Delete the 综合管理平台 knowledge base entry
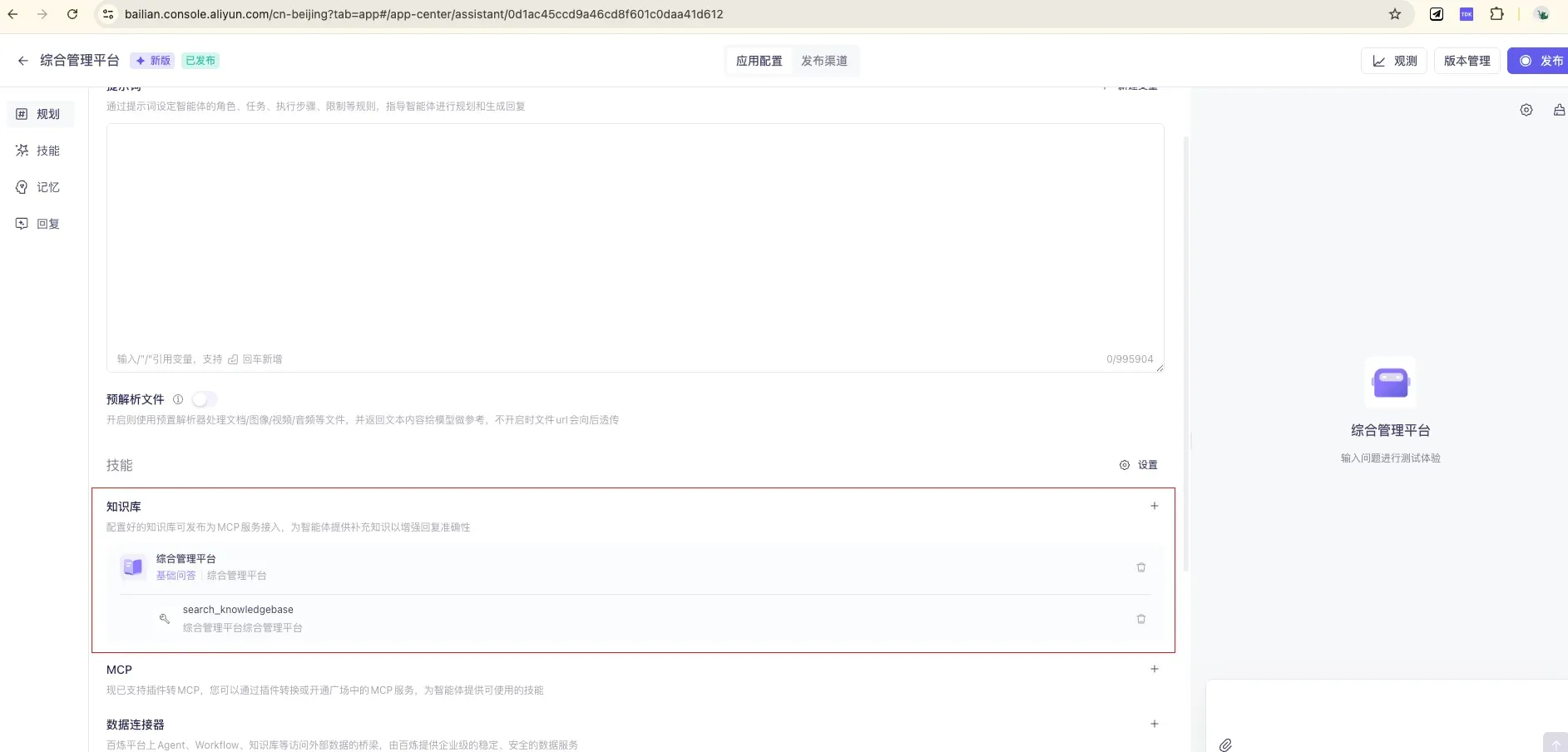The width and height of the screenshot is (1568, 752). [x=1141, y=567]
